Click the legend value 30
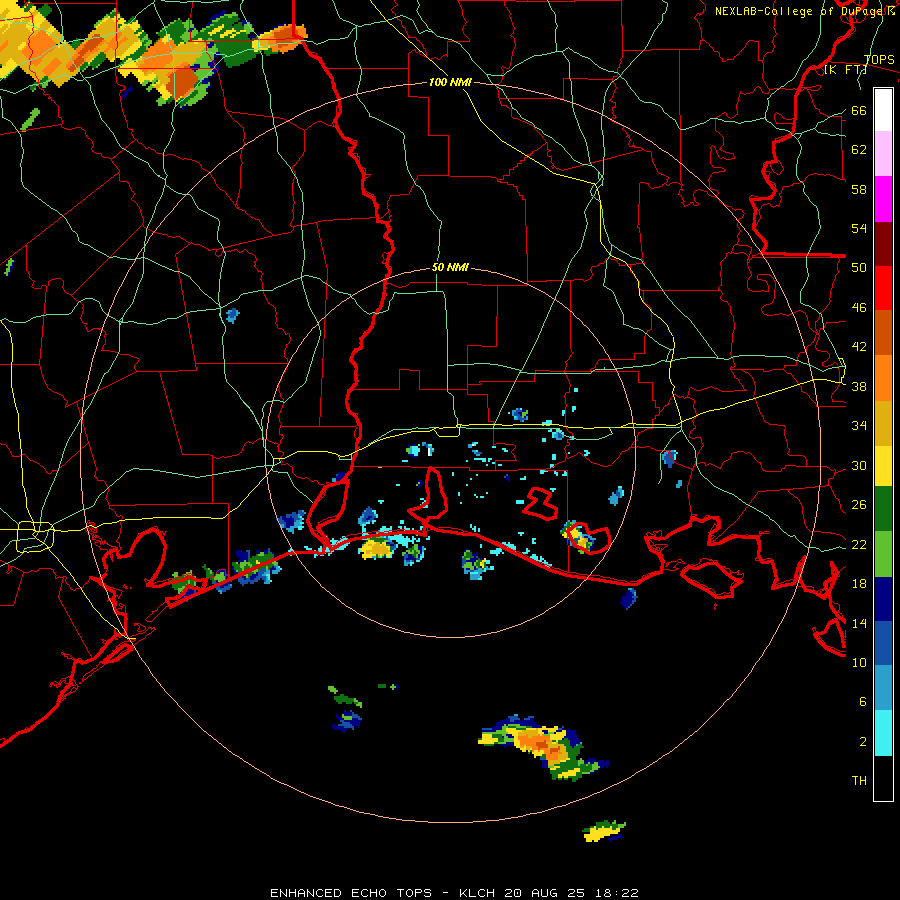Screen dimensions: 900x900 [x=859, y=465]
